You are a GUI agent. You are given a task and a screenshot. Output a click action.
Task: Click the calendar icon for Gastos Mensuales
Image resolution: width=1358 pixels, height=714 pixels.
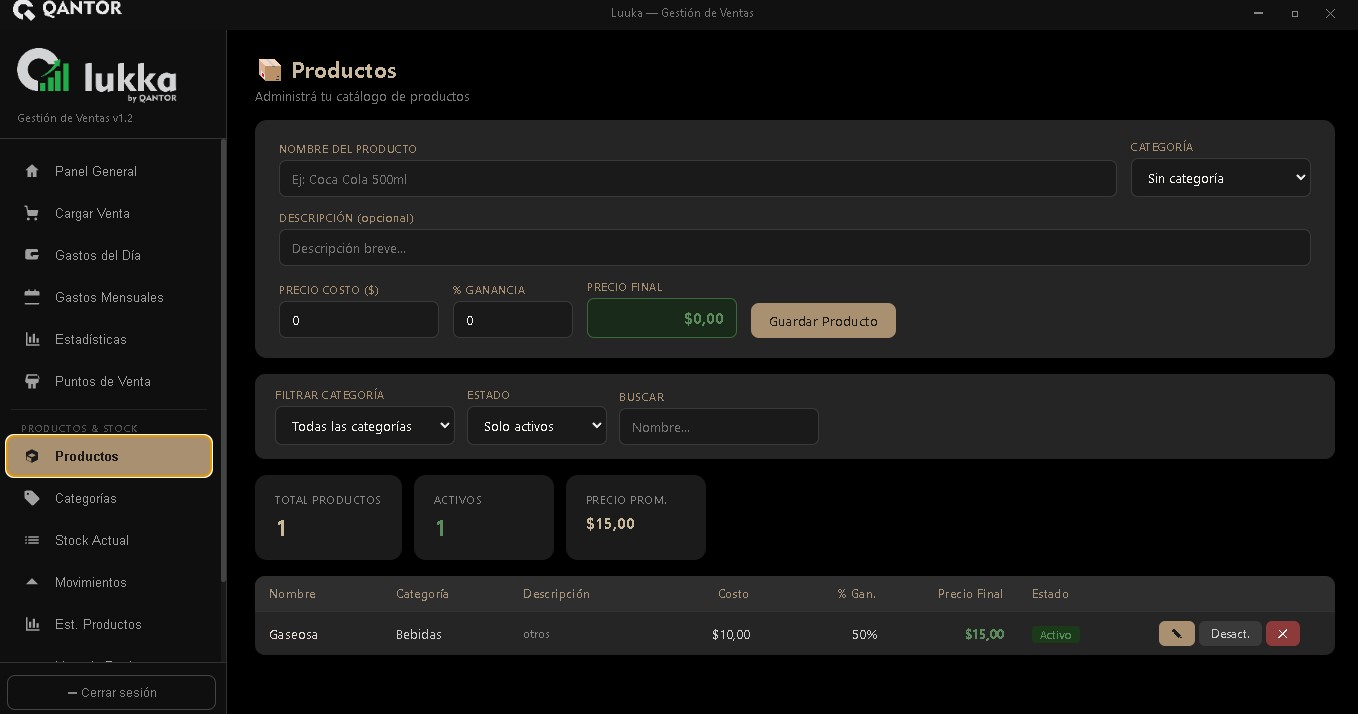coord(32,297)
